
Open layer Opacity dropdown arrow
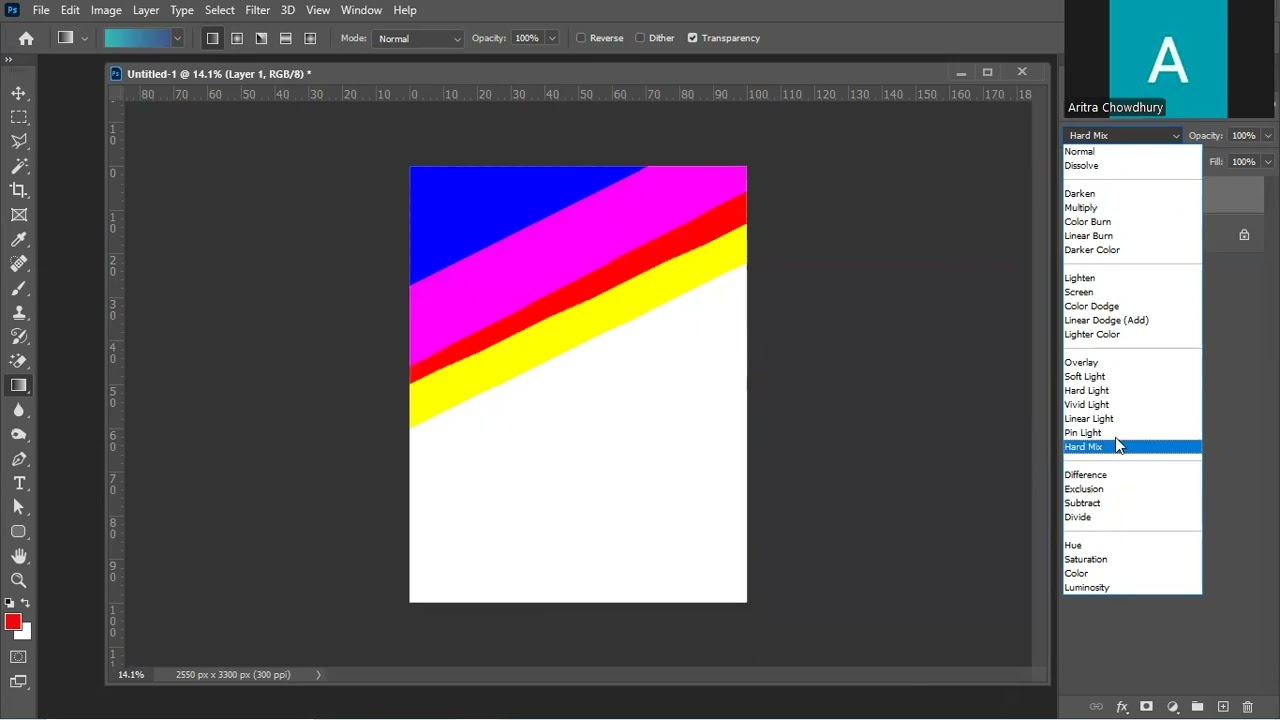pyautogui.click(x=1268, y=135)
